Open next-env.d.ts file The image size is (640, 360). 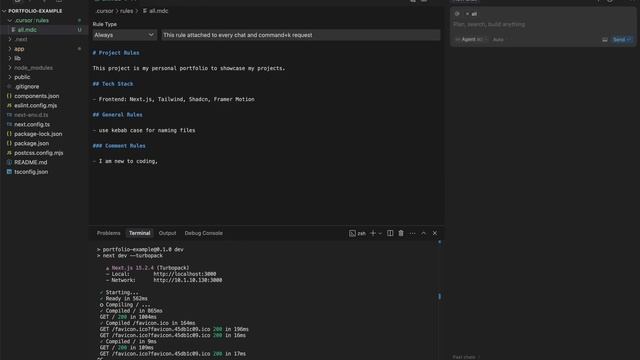[x=31, y=115]
